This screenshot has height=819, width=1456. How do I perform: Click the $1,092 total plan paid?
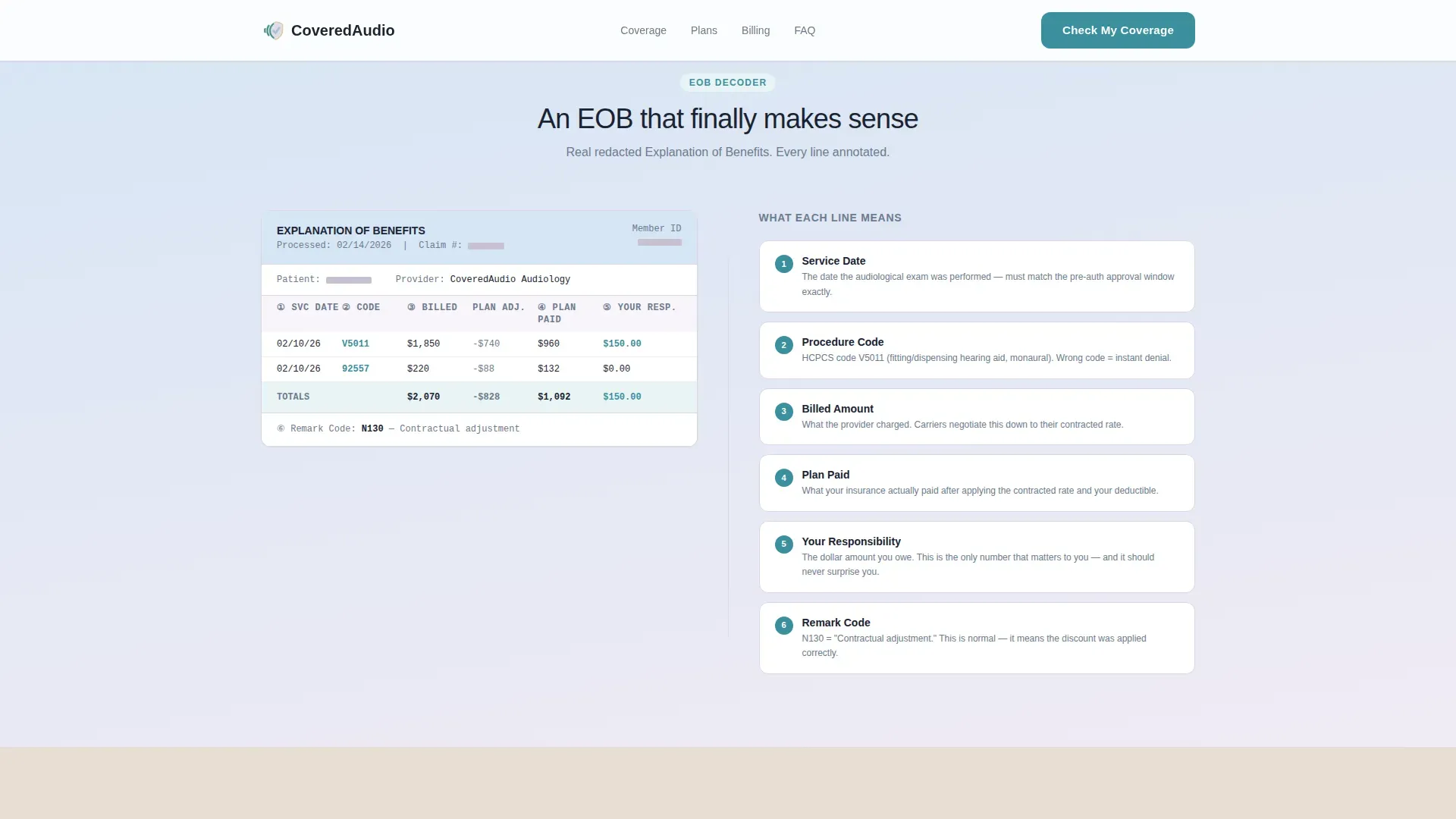coord(554,397)
